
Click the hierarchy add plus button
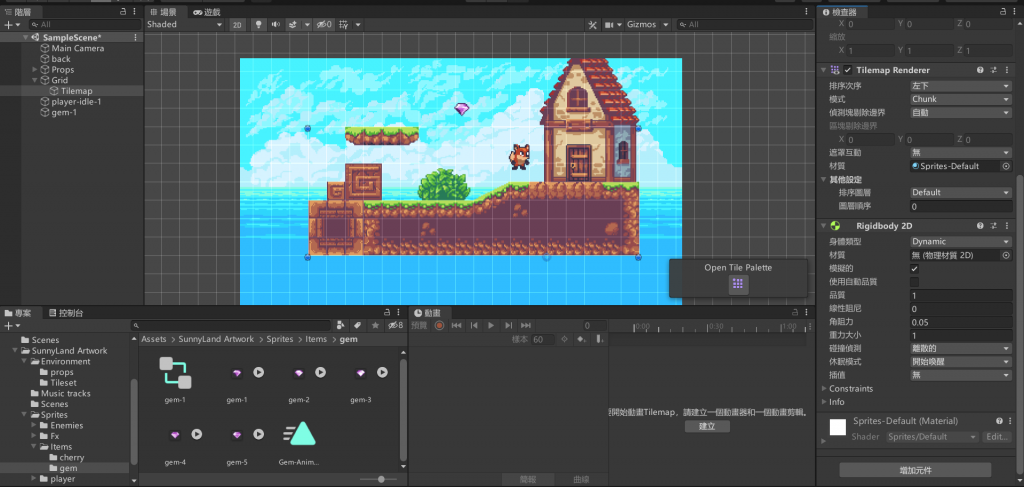point(8,24)
